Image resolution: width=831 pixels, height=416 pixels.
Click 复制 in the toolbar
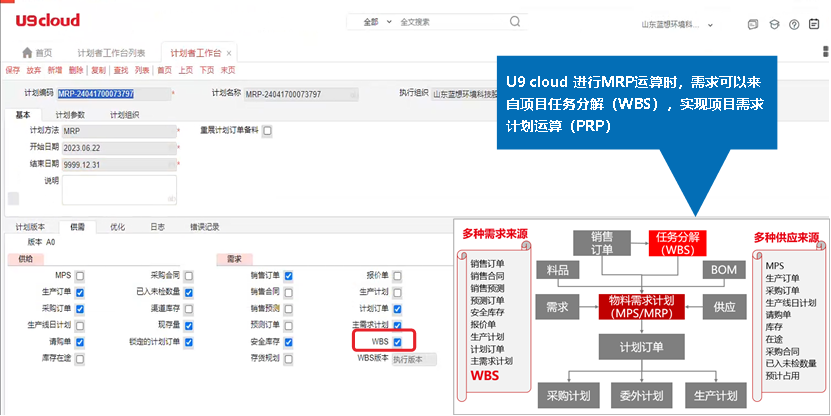click(98, 70)
